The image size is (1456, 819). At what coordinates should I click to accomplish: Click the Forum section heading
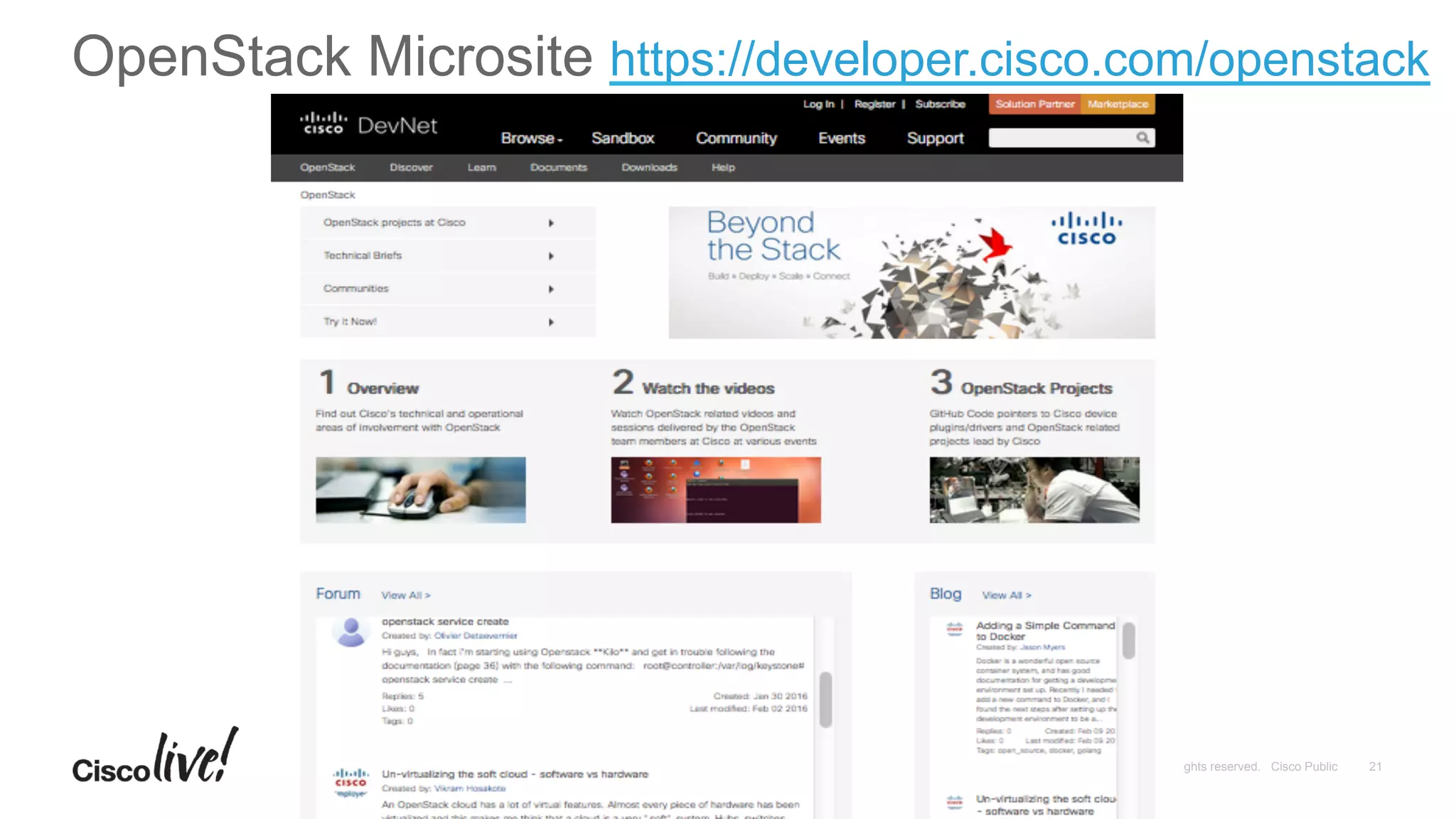[x=338, y=594]
